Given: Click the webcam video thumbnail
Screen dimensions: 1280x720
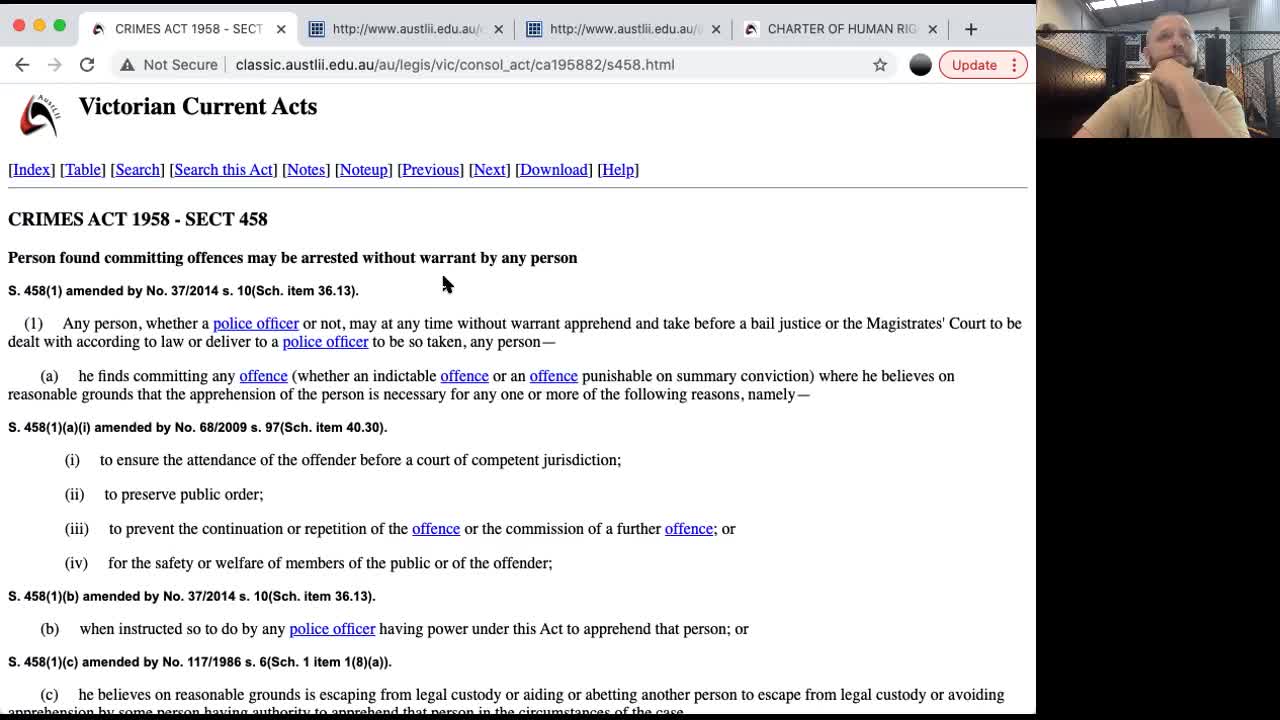Looking at the screenshot, I should 1158,69.
